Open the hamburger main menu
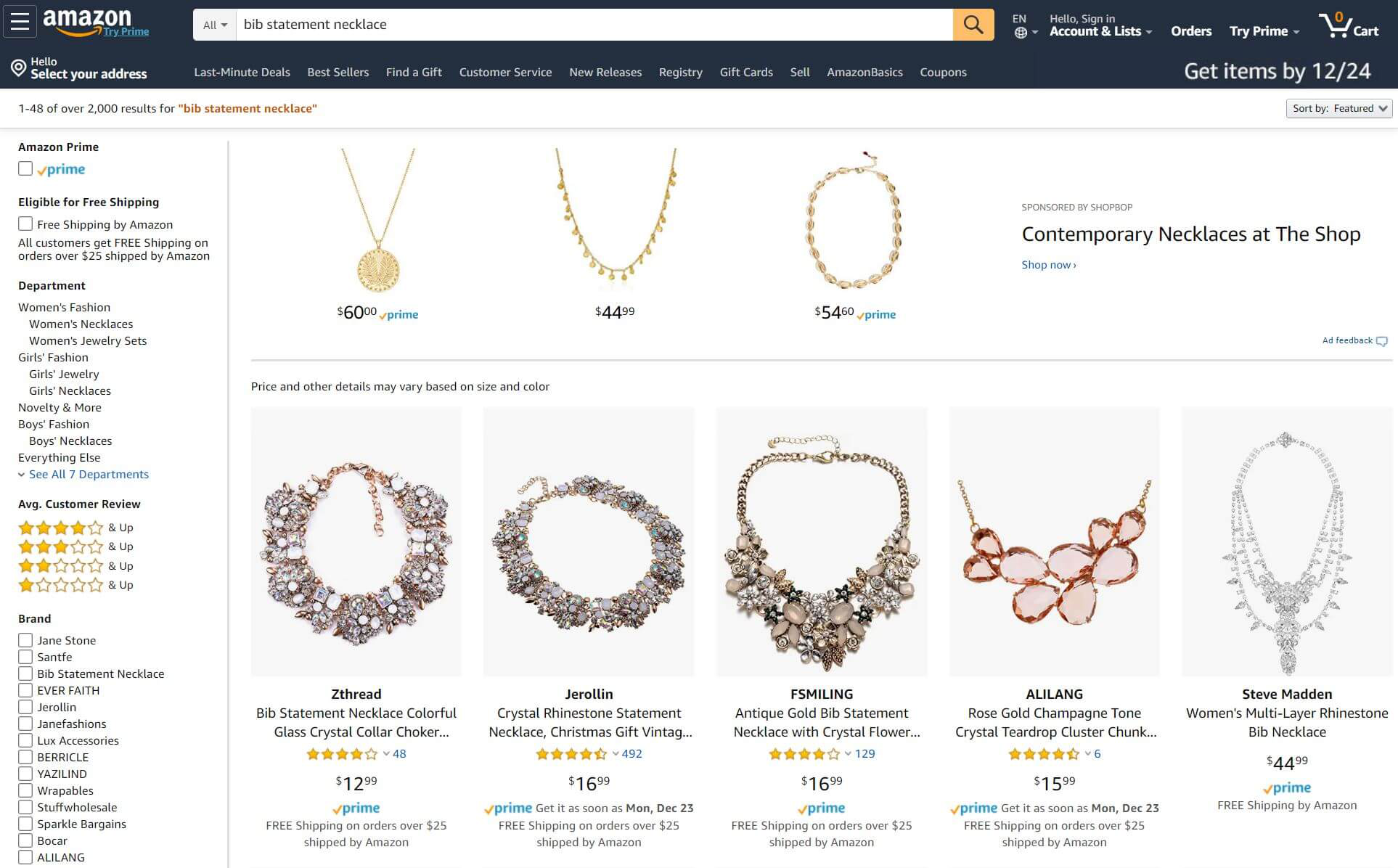 tap(20, 22)
